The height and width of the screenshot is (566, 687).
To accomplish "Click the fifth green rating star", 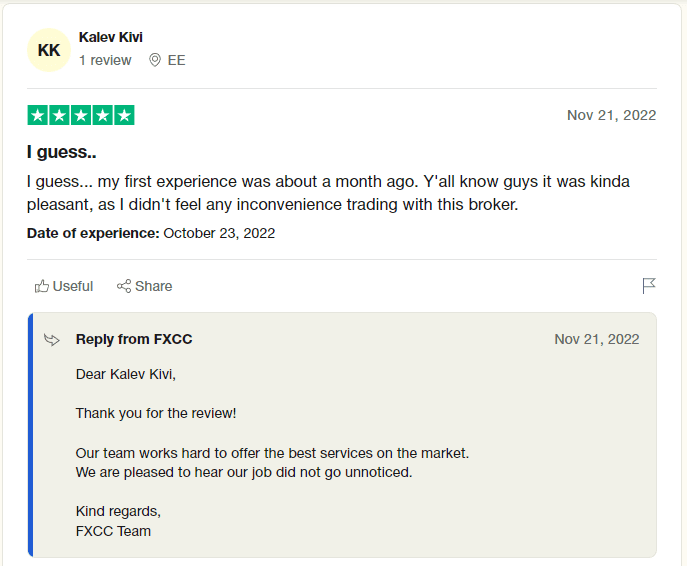I will pyautogui.click(x=124, y=115).
